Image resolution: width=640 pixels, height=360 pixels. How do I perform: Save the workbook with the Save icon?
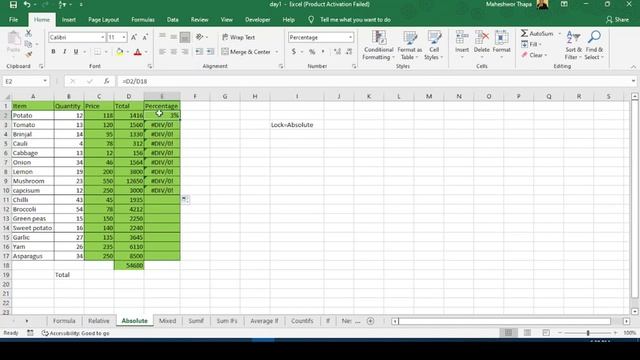pos(13,4)
